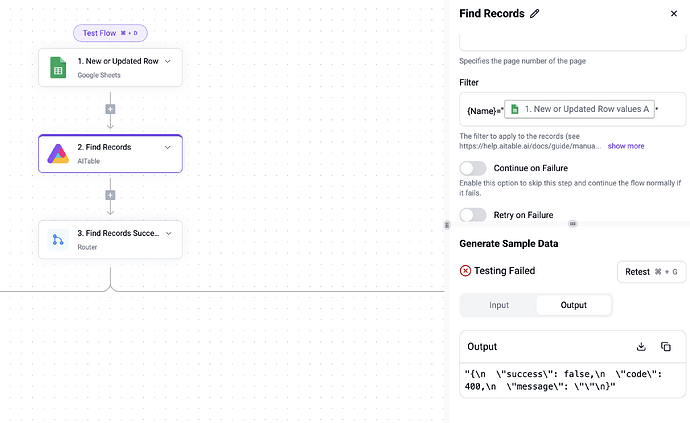Click the Retest button
690x423 pixels.
point(651,272)
